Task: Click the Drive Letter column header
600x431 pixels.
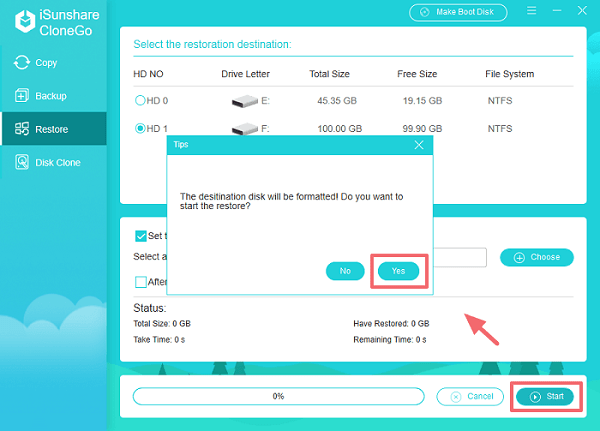Action: point(245,74)
